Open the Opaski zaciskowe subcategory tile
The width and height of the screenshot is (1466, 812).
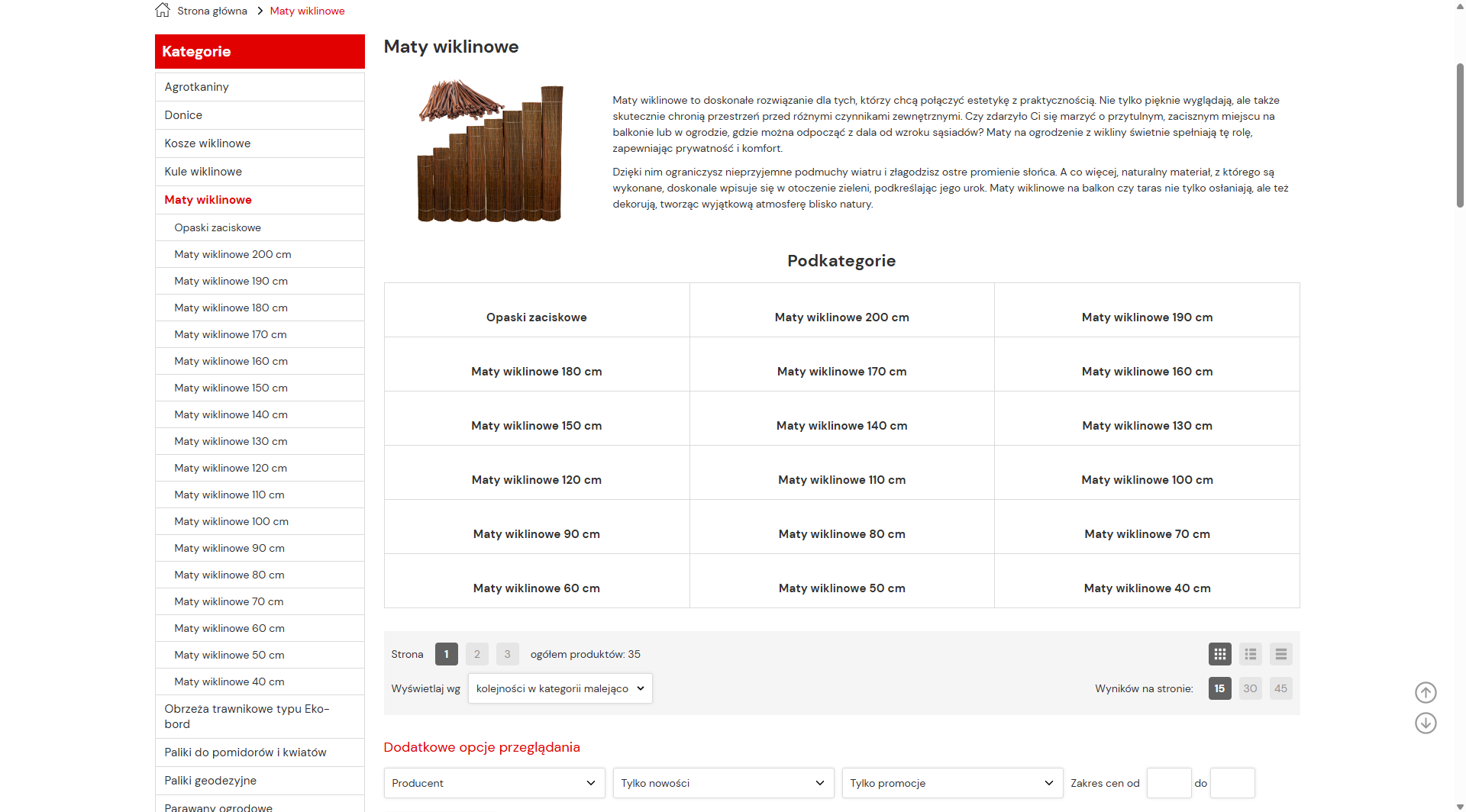tap(537, 317)
